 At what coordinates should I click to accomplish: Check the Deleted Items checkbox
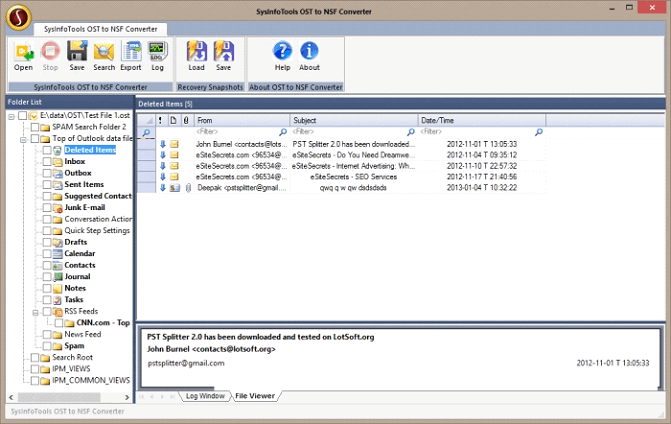tap(47, 150)
